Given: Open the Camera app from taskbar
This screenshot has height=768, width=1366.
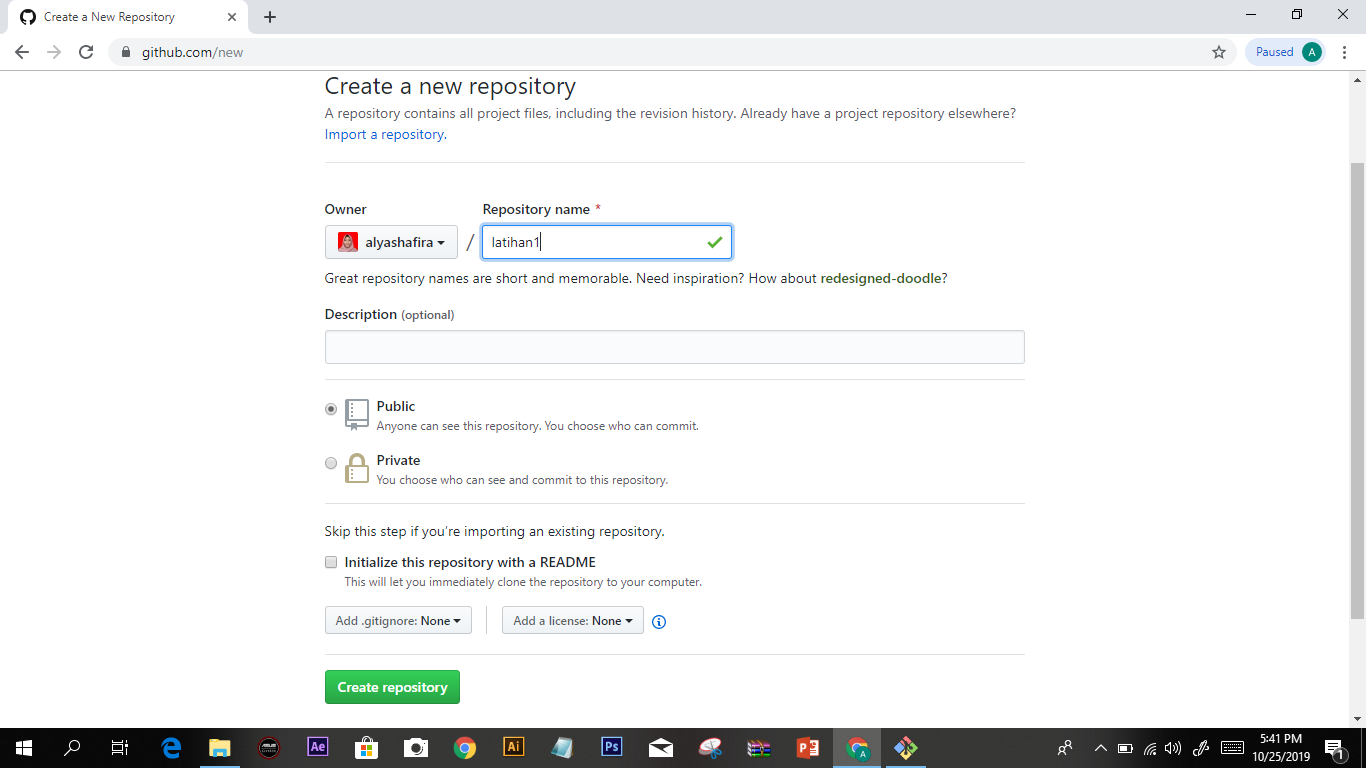Looking at the screenshot, I should [x=416, y=747].
